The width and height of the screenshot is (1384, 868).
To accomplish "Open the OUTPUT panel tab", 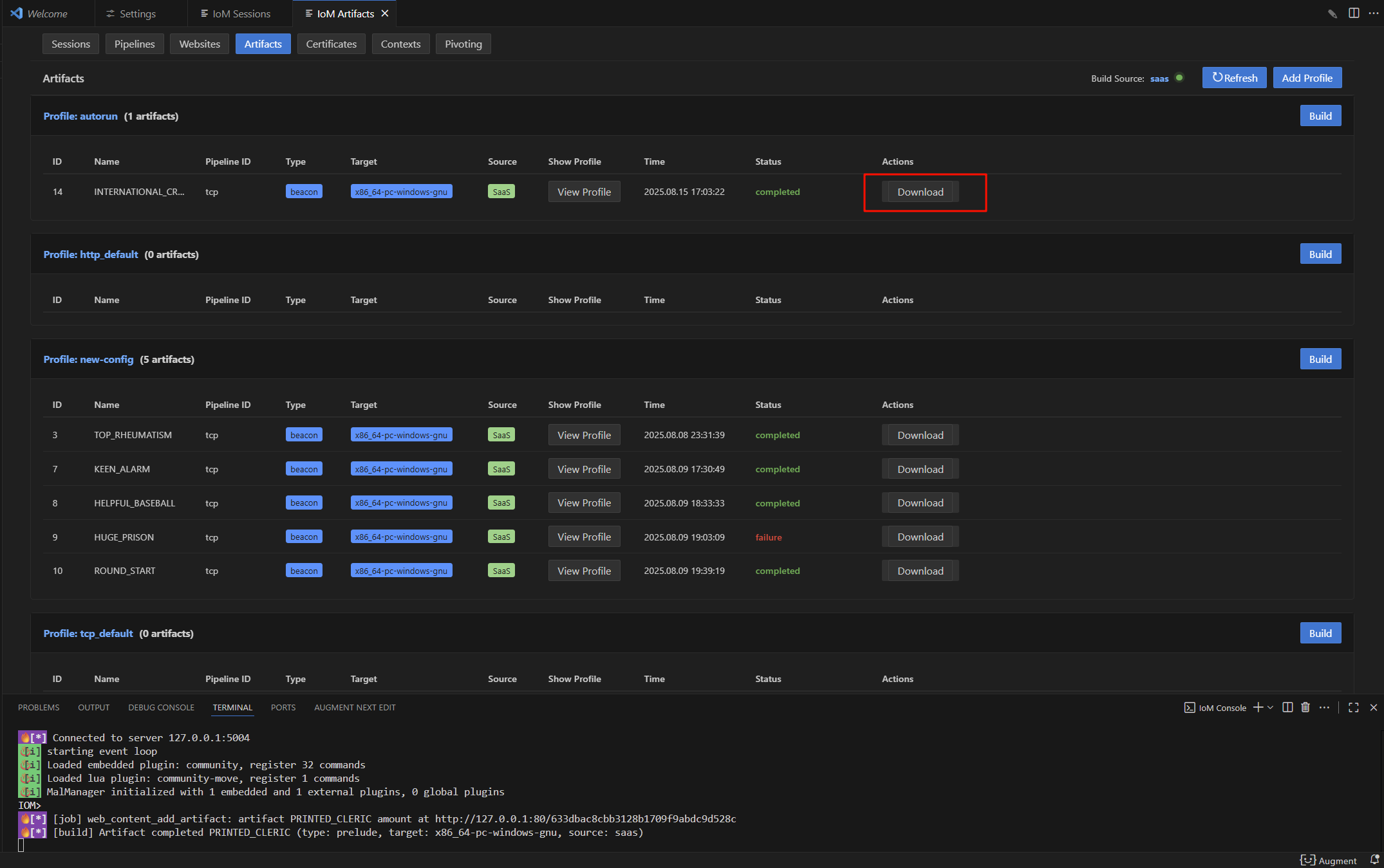I will [x=94, y=707].
